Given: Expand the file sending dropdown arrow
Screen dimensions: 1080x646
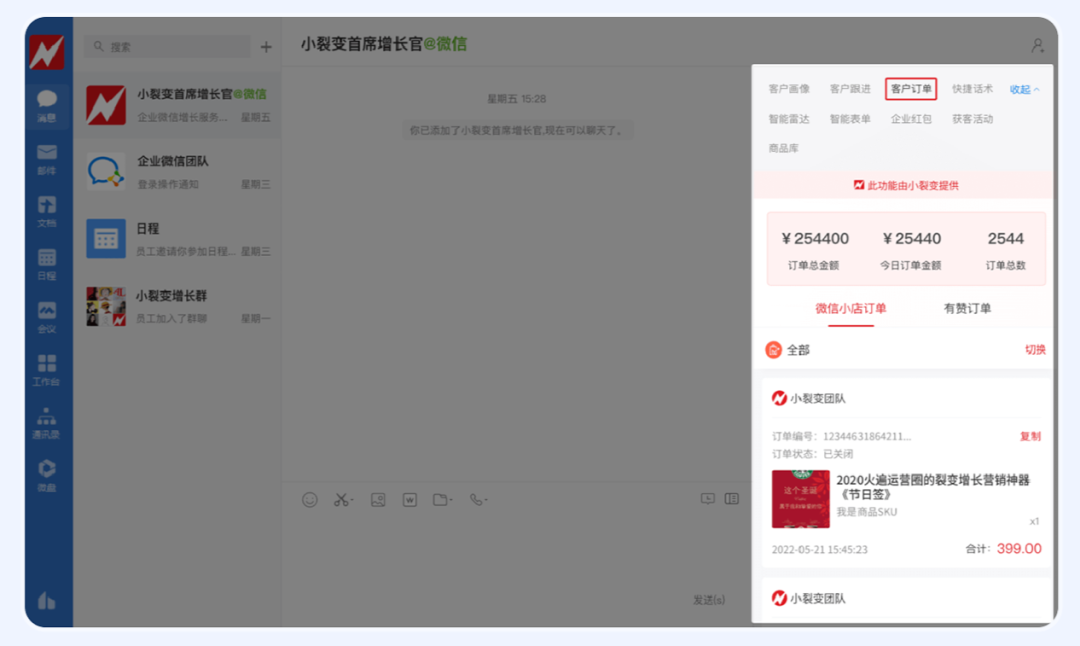Looking at the screenshot, I should tap(453, 499).
